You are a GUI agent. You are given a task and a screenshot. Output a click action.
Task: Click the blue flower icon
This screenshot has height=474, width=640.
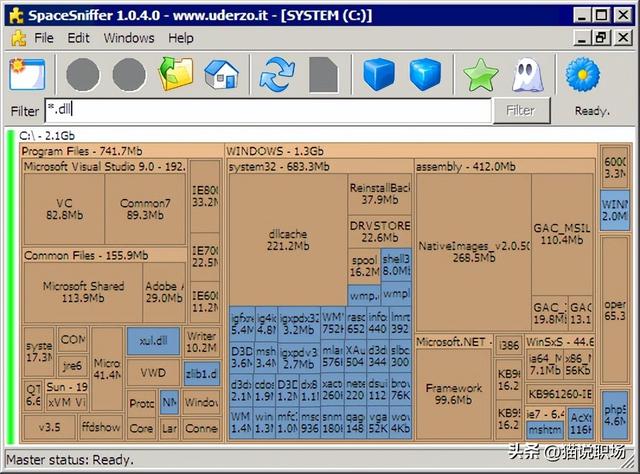582,75
